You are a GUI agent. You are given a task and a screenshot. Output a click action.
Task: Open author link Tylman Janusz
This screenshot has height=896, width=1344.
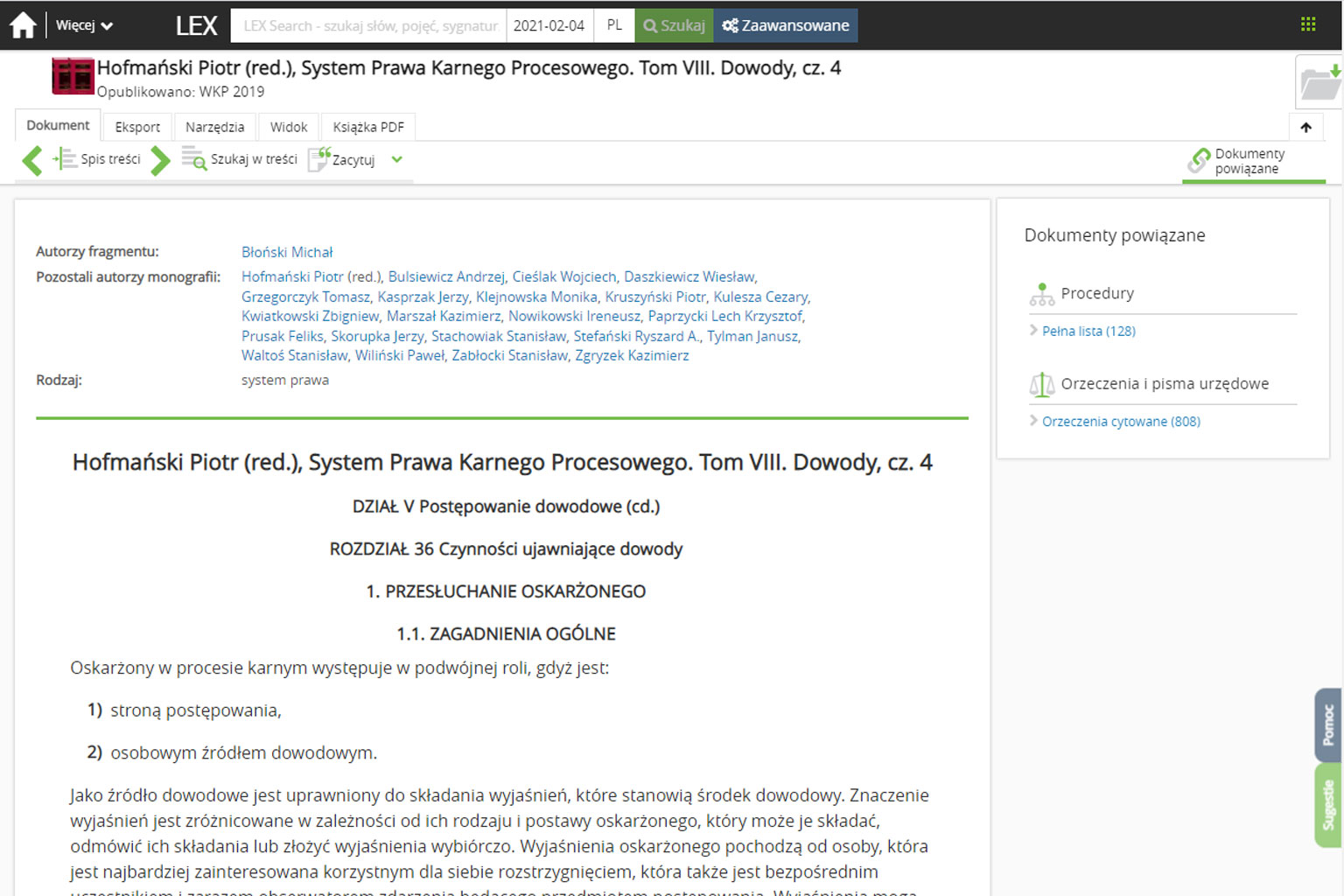coord(752,336)
